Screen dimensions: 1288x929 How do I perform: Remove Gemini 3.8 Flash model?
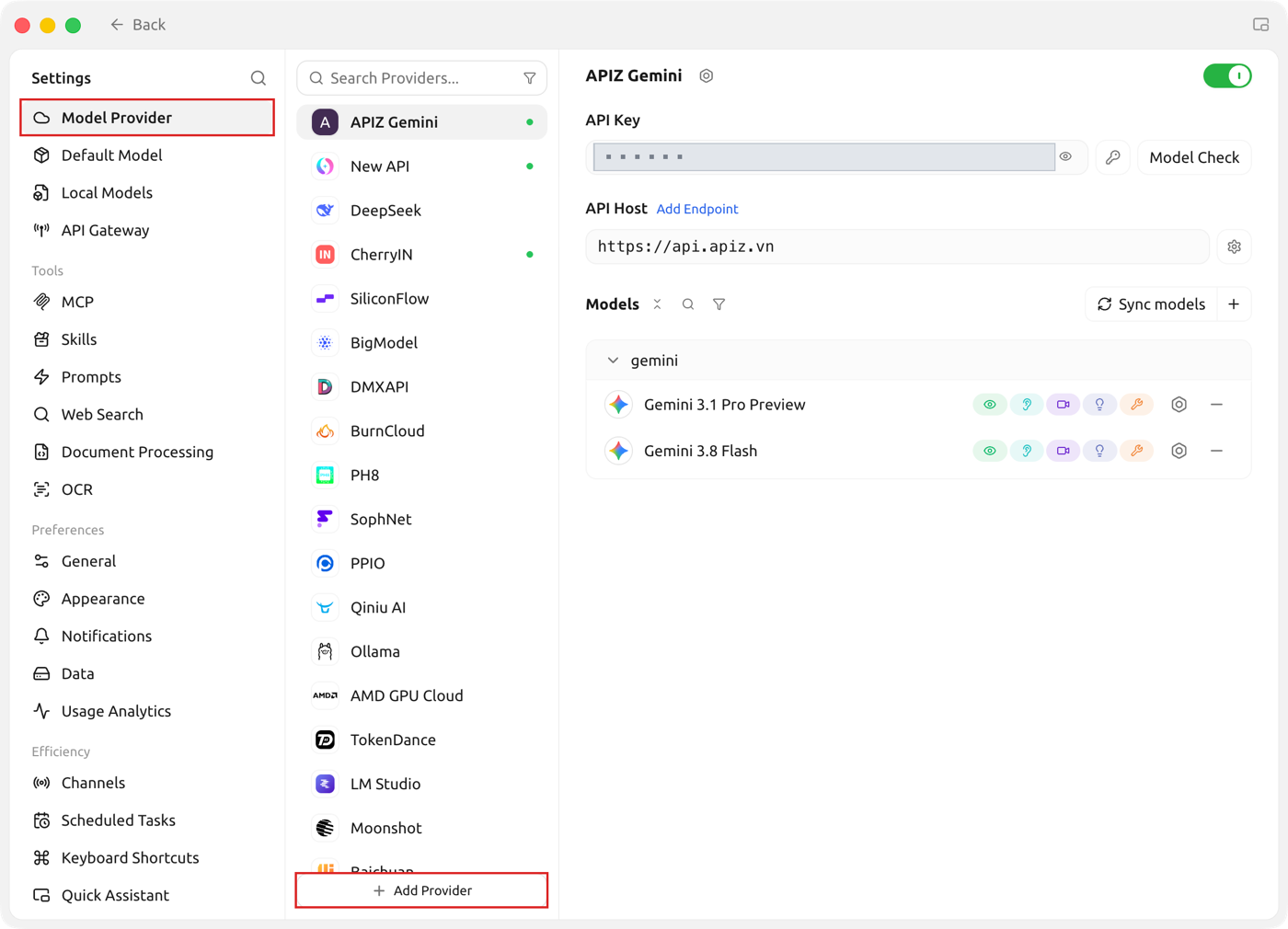pyautogui.click(x=1216, y=451)
